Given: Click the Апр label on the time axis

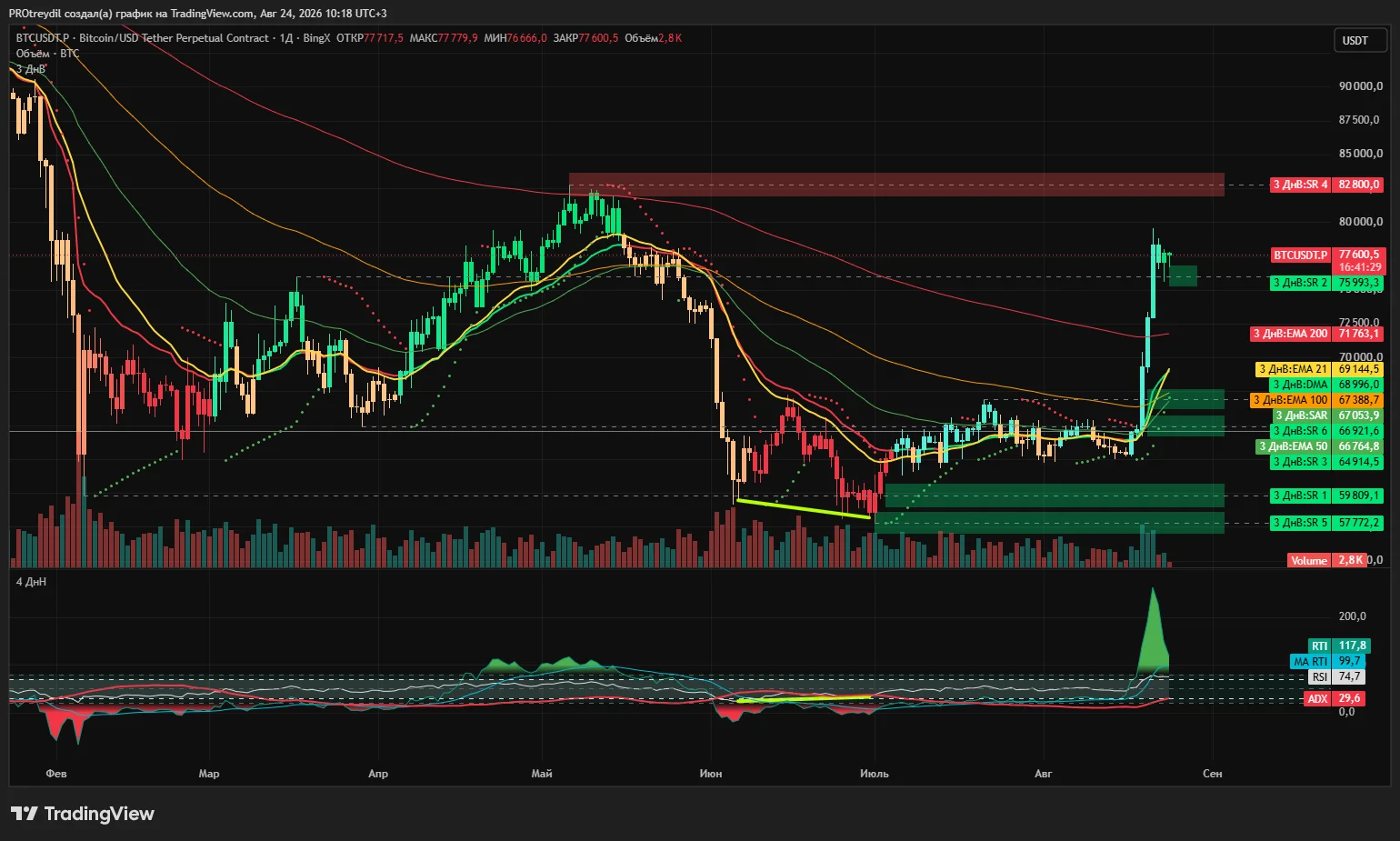Looking at the screenshot, I should [x=378, y=774].
